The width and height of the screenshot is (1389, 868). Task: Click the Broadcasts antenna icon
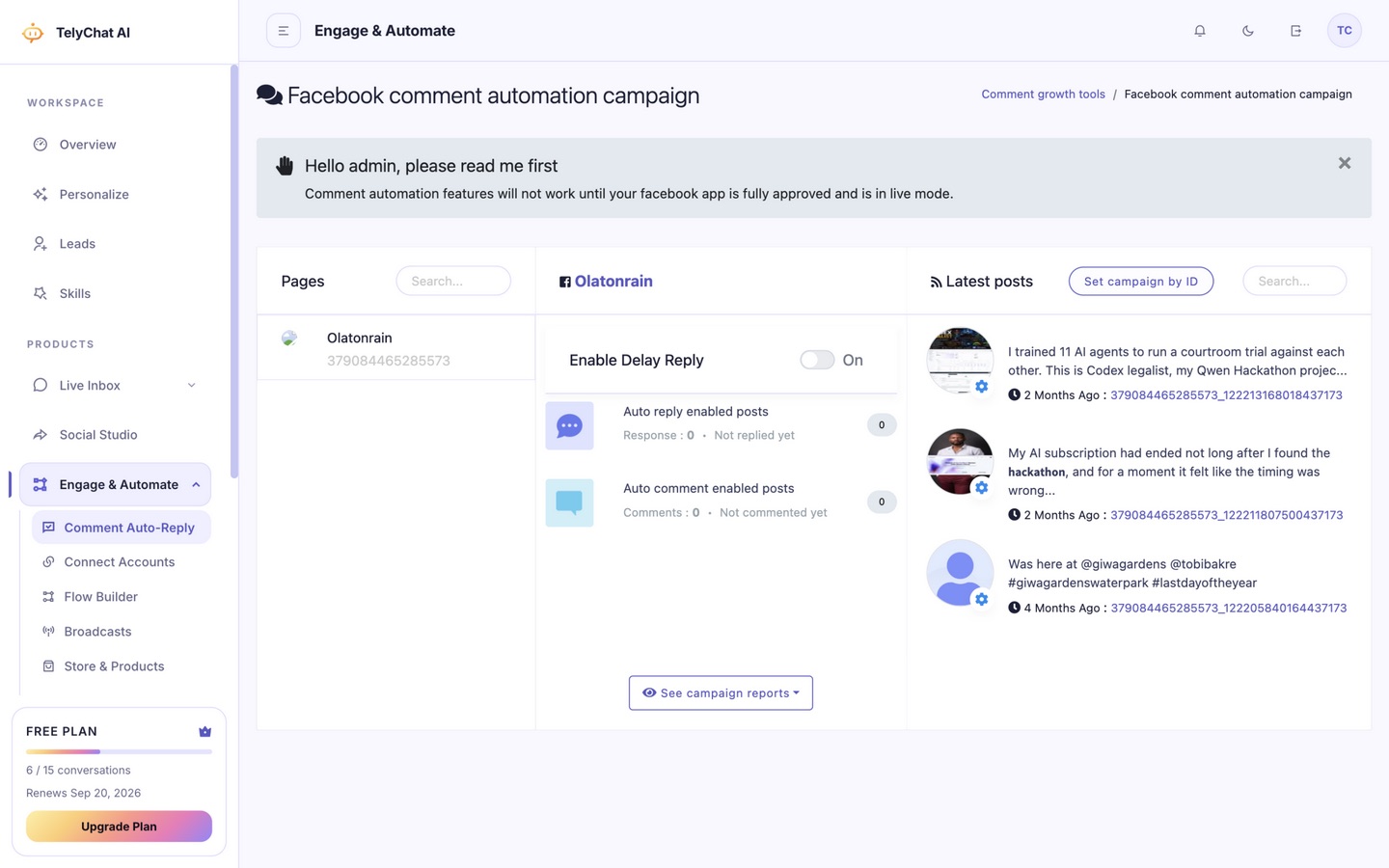(x=48, y=632)
